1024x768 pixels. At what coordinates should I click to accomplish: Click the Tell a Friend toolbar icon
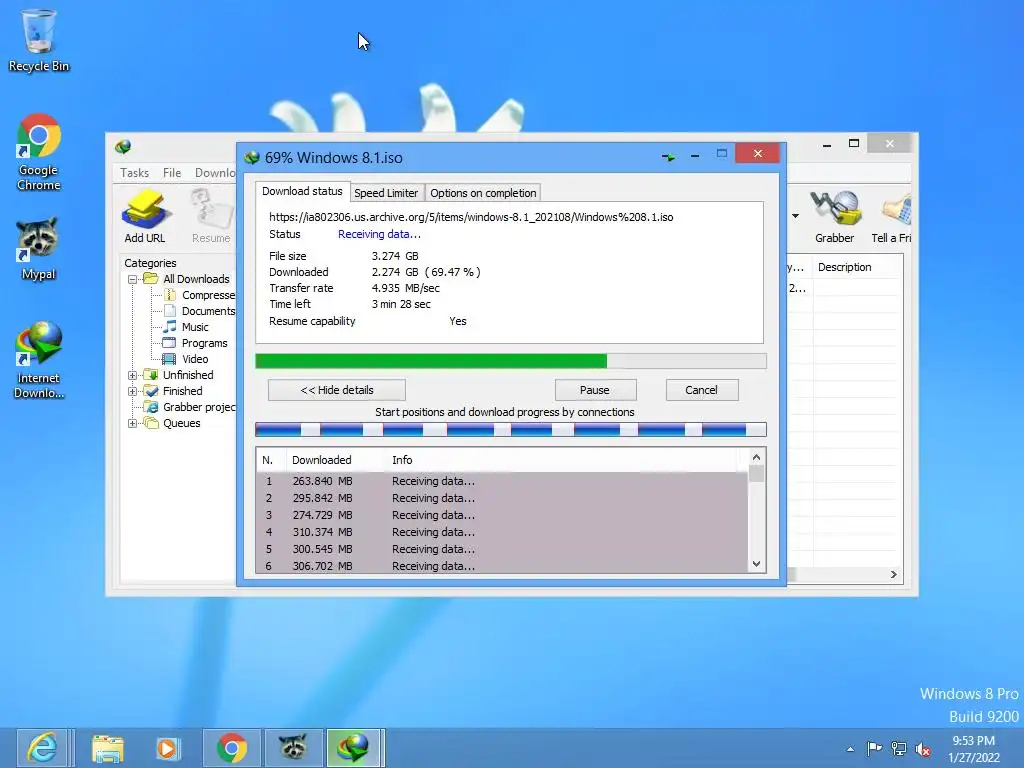892,216
